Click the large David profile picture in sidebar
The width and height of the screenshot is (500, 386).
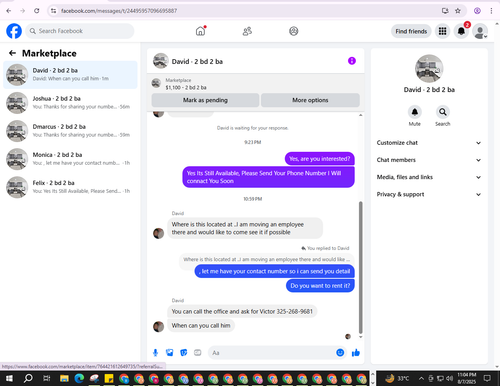click(429, 69)
